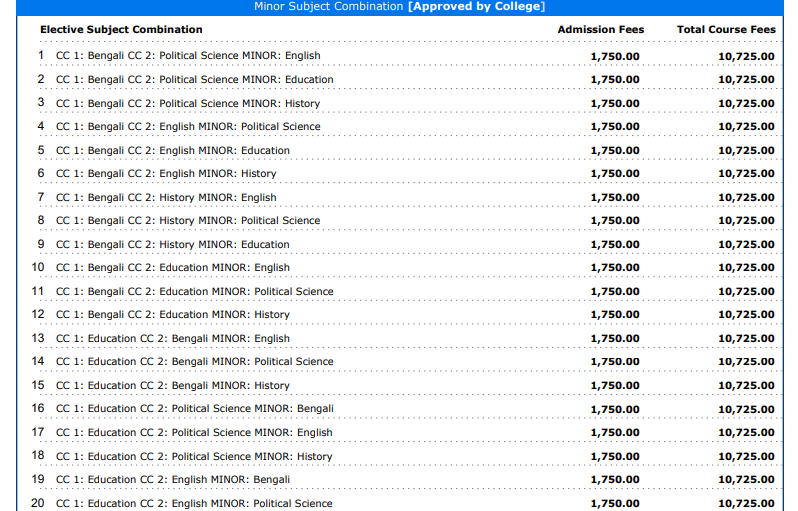
Task: Click the total course fees in row 14
Action: coord(746,362)
